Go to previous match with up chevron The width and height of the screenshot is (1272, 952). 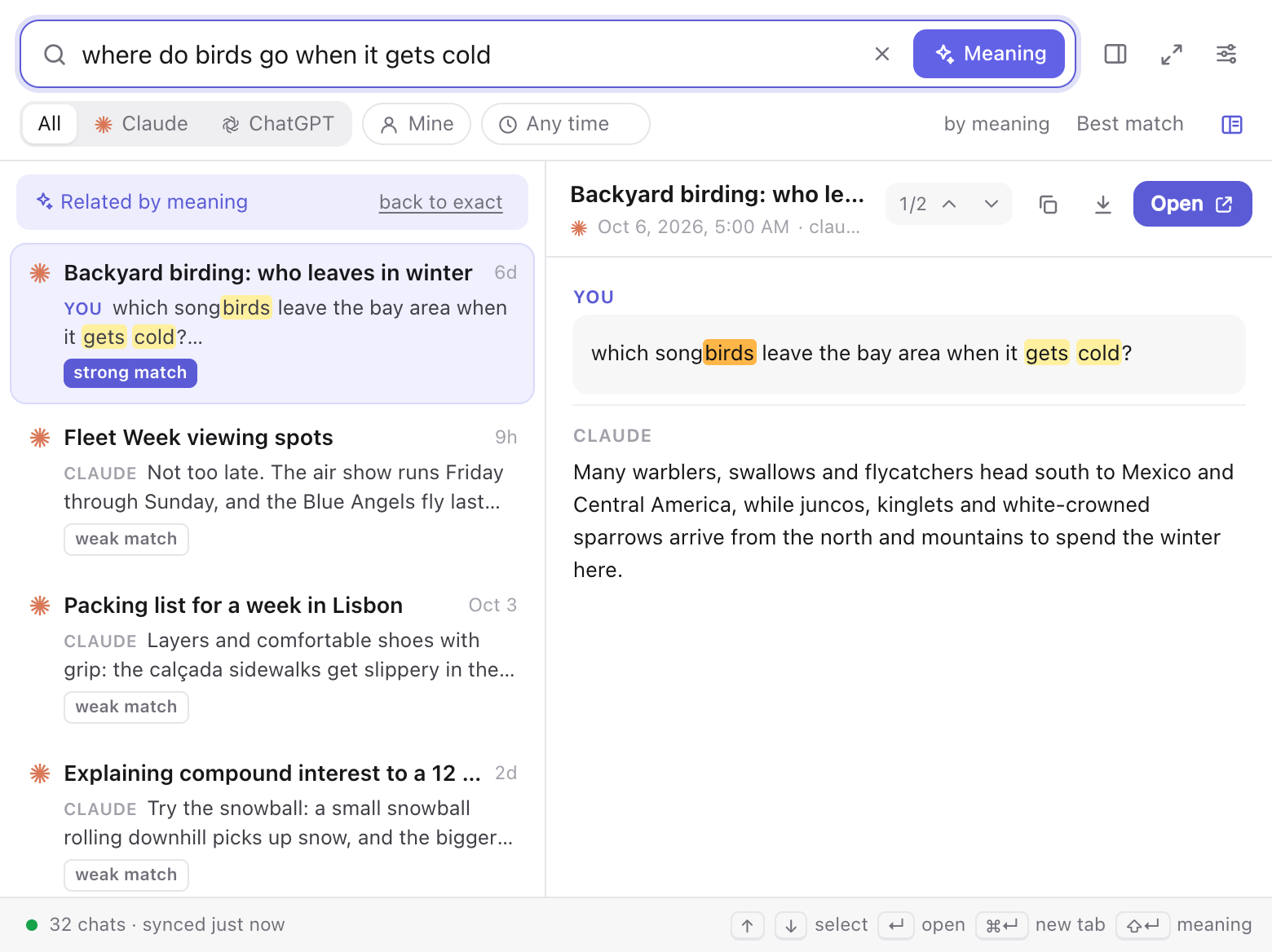tap(949, 204)
